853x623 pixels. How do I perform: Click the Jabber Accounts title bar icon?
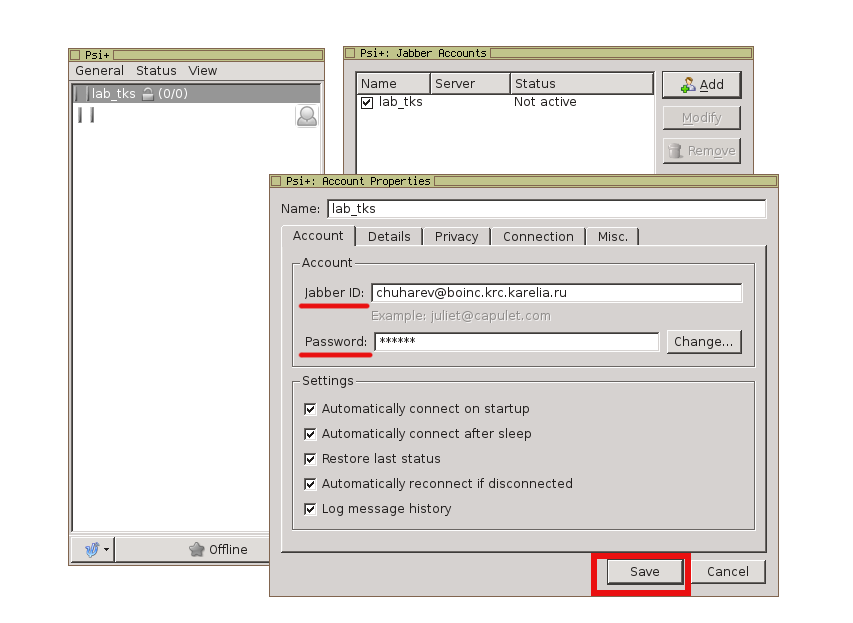(x=350, y=53)
